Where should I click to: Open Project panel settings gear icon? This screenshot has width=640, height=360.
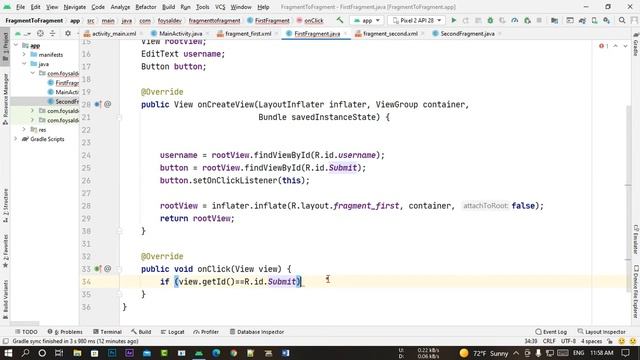coord(68,33)
